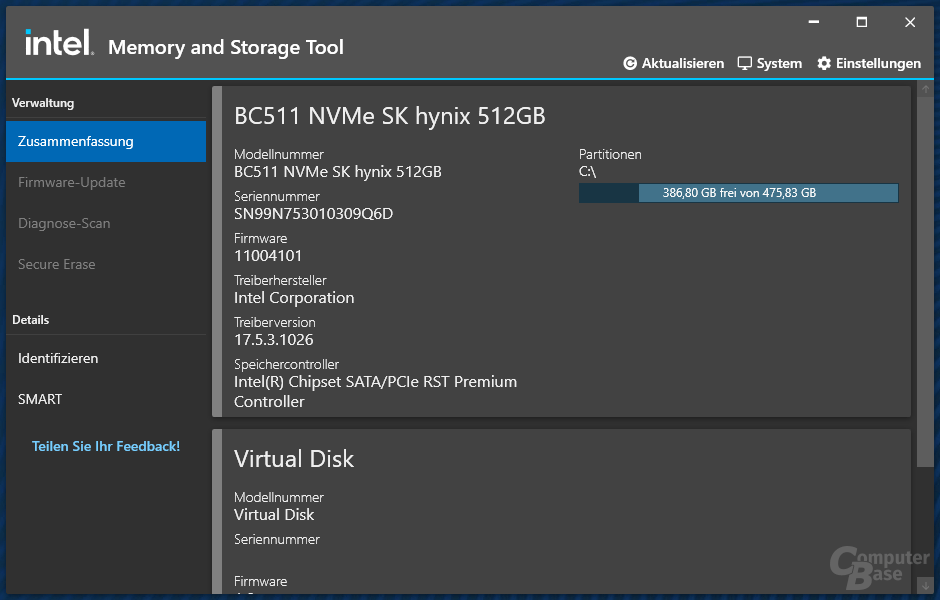The height and width of the screenshot is (600, 940).
Task: Click the C:\ partition label
Action: 588,172
